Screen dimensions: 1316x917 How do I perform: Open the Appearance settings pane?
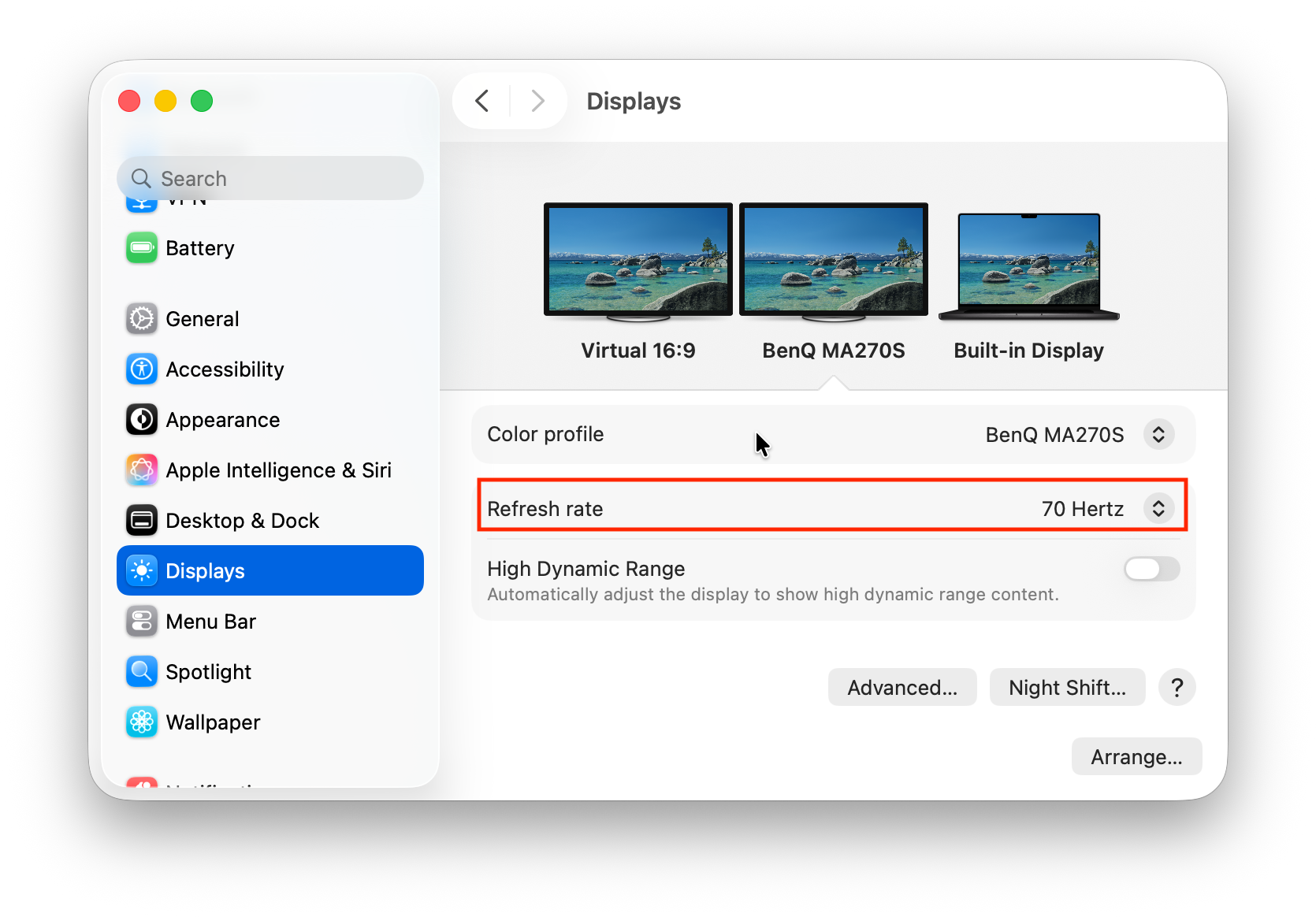[270, 420]
